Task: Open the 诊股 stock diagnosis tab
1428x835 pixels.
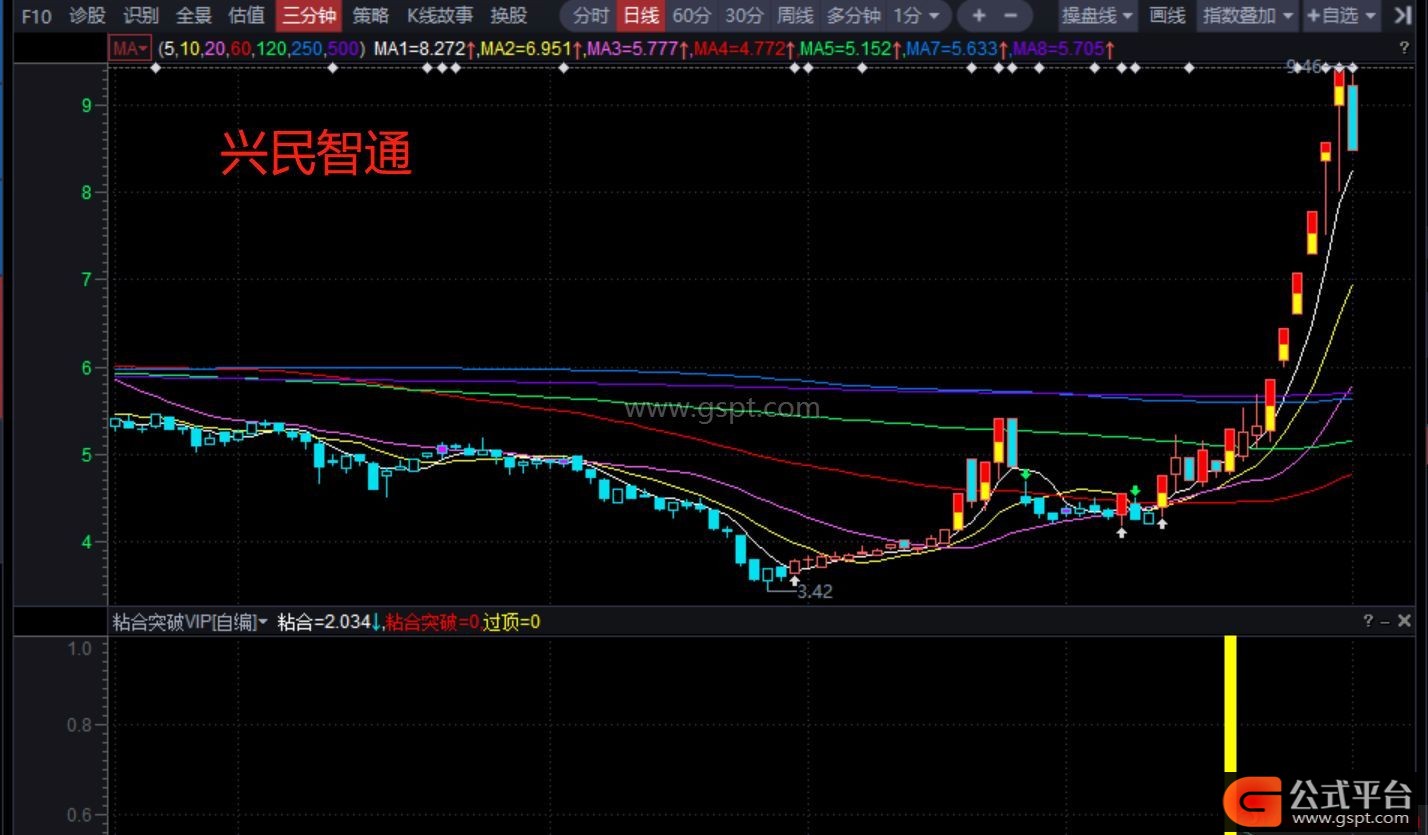Action: 87,15
